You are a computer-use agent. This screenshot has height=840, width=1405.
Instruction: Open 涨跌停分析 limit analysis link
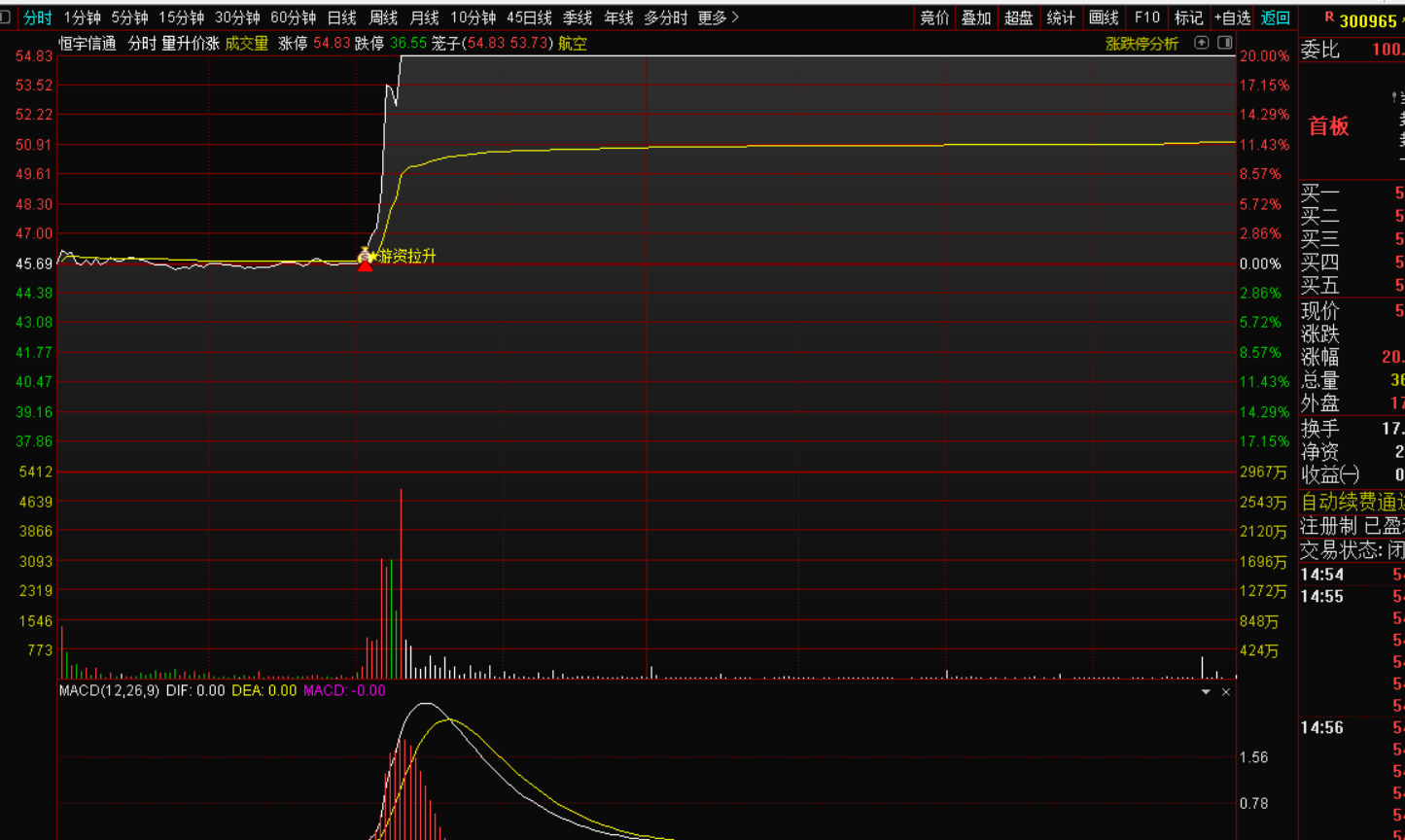tap(1142, 44)
